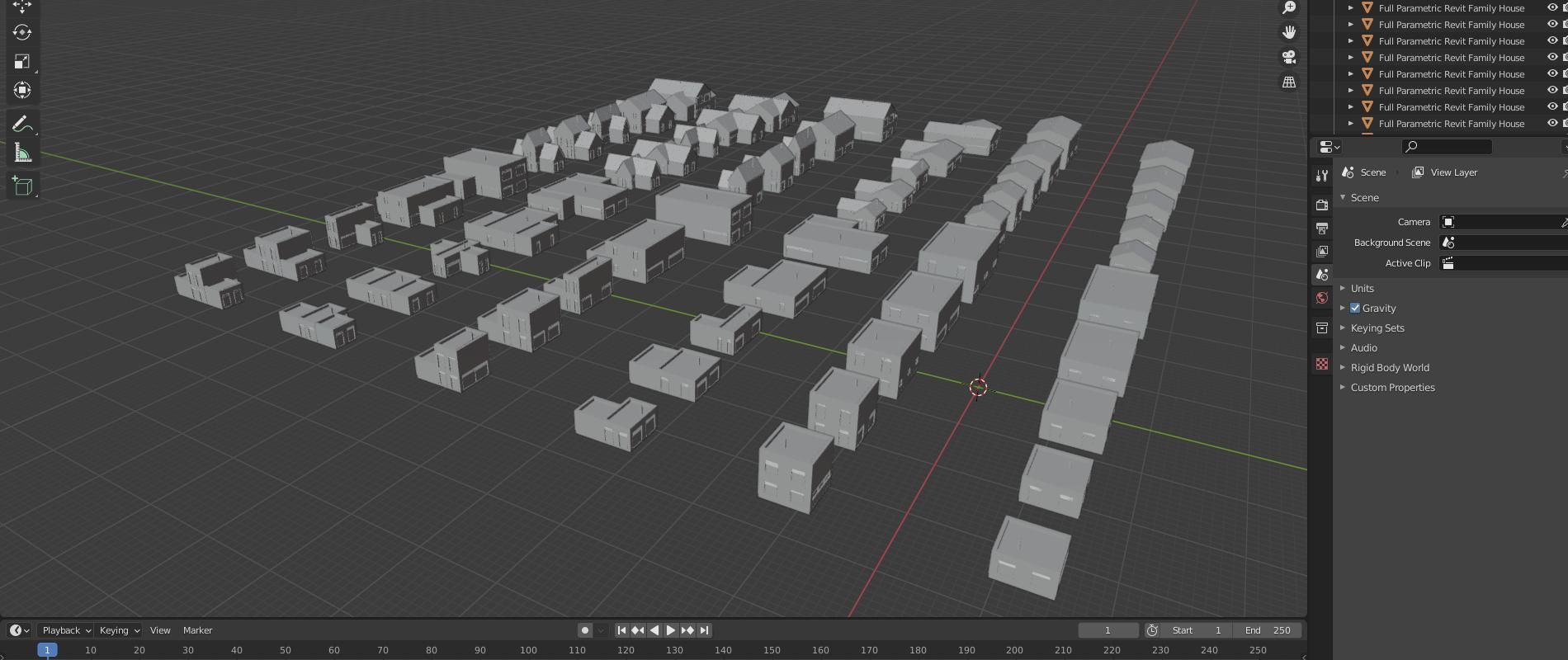Jump to the start frame
The height and width of the screenshot is (660, 1568).
click(x=621, y=630)
